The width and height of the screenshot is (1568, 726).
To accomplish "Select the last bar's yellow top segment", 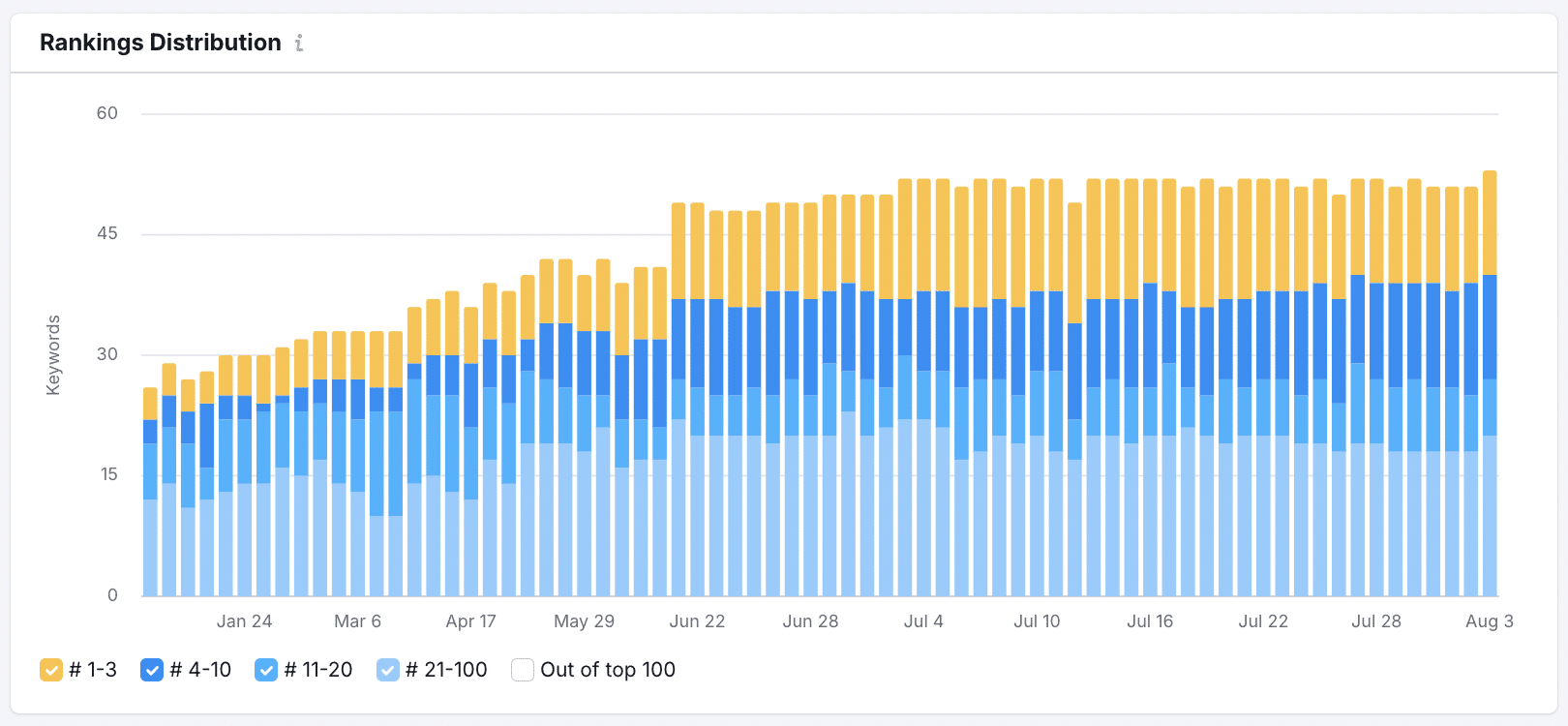I will tap(1490, 223).
